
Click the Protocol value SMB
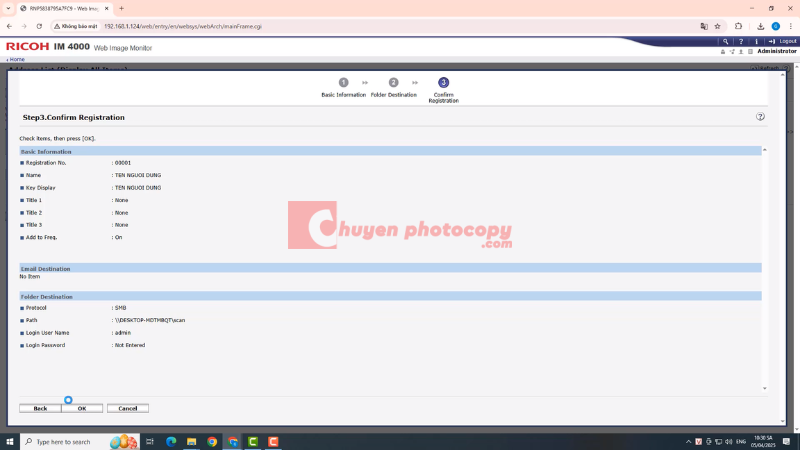point(120,308)
